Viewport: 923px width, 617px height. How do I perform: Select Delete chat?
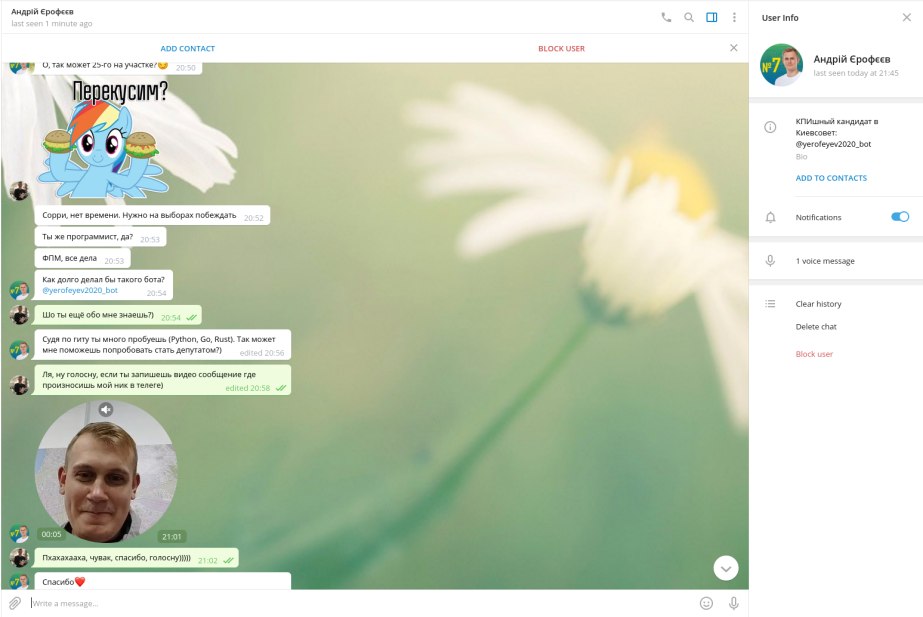click(x=816, y=327)
